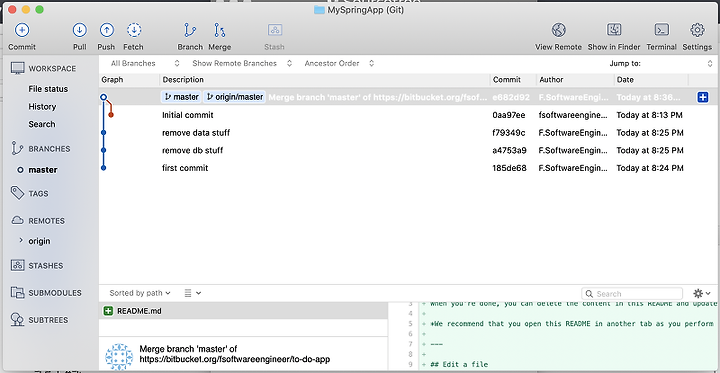Open View Remote globe icon
Screen dimensions: 720x373
[558, 30]
